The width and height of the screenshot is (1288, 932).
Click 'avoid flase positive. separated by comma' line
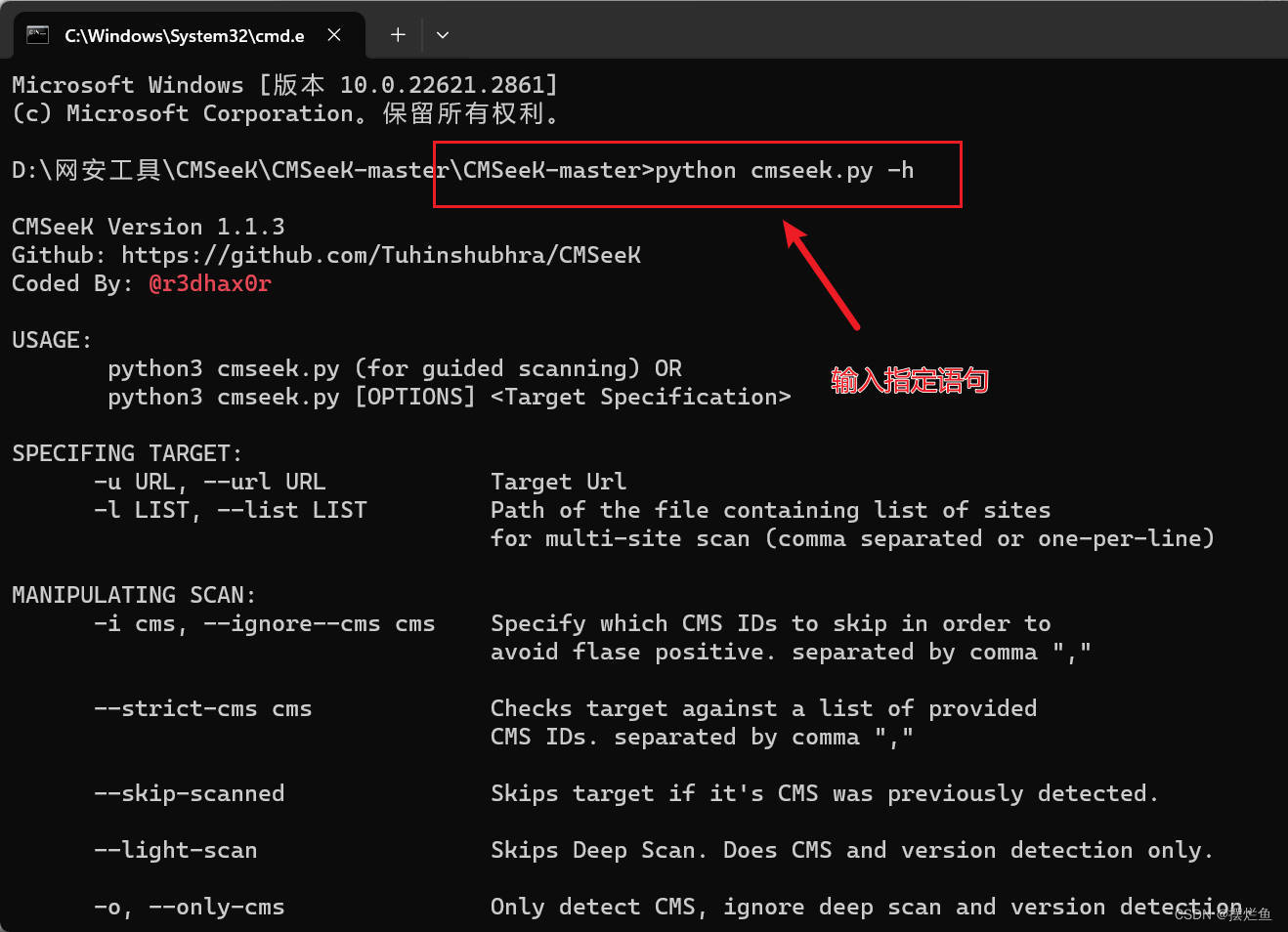click(x=791, y=652)
